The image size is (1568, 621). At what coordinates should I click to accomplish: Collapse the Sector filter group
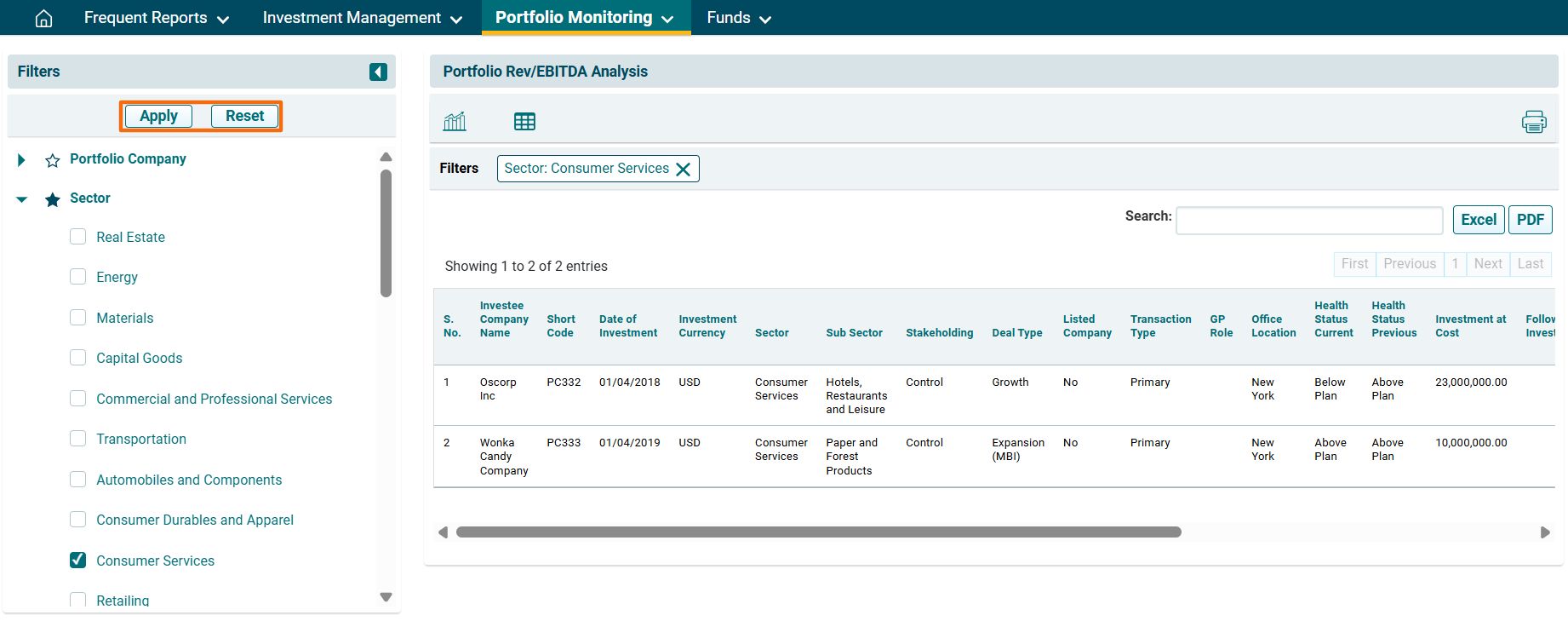pos(21,199)
